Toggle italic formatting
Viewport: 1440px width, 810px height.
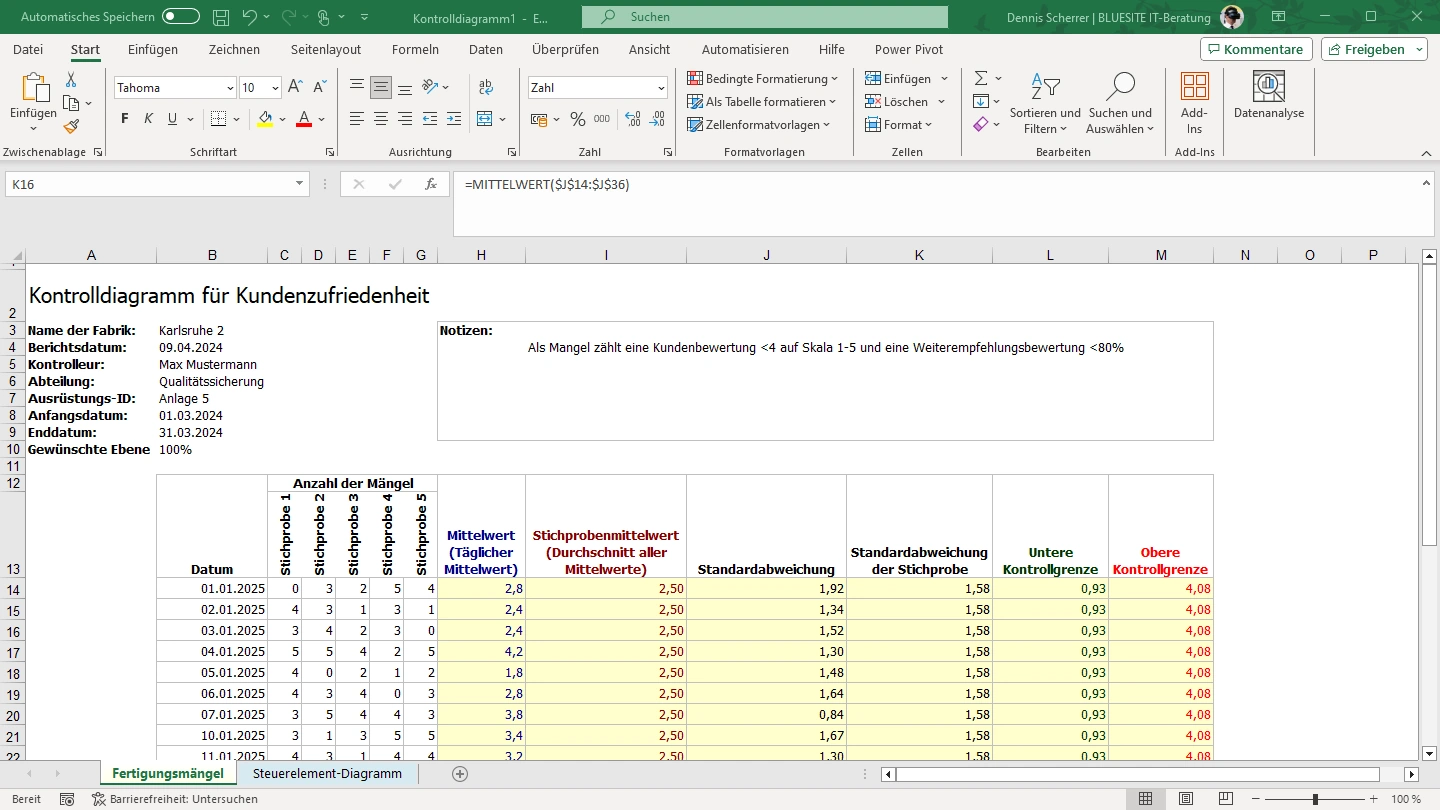[149, 119]
